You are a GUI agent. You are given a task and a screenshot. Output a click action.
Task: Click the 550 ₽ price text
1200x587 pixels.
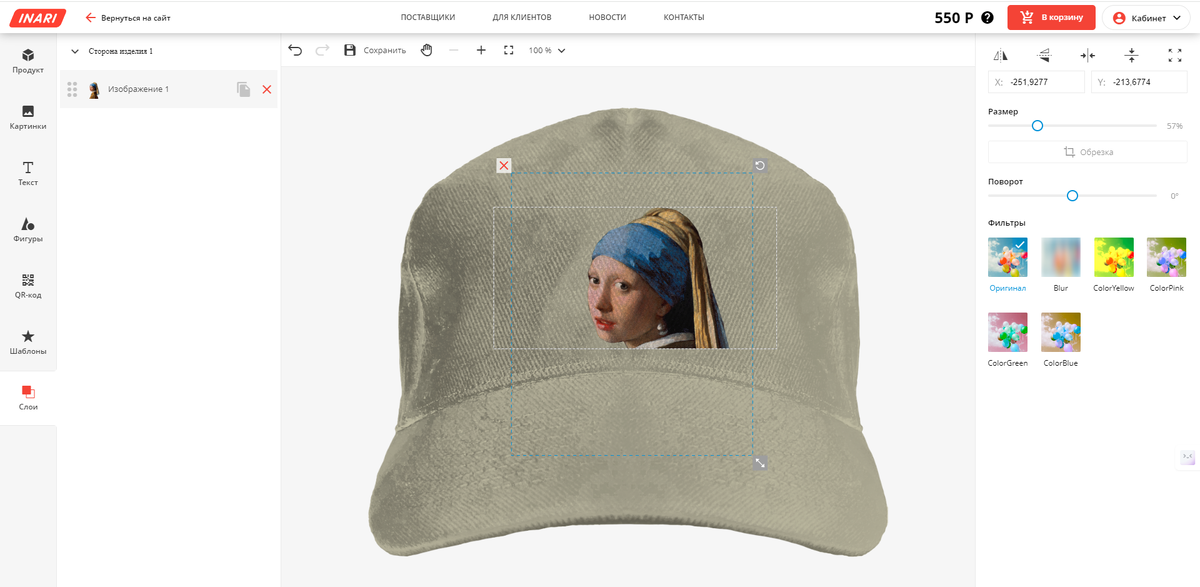click(954, 17)
